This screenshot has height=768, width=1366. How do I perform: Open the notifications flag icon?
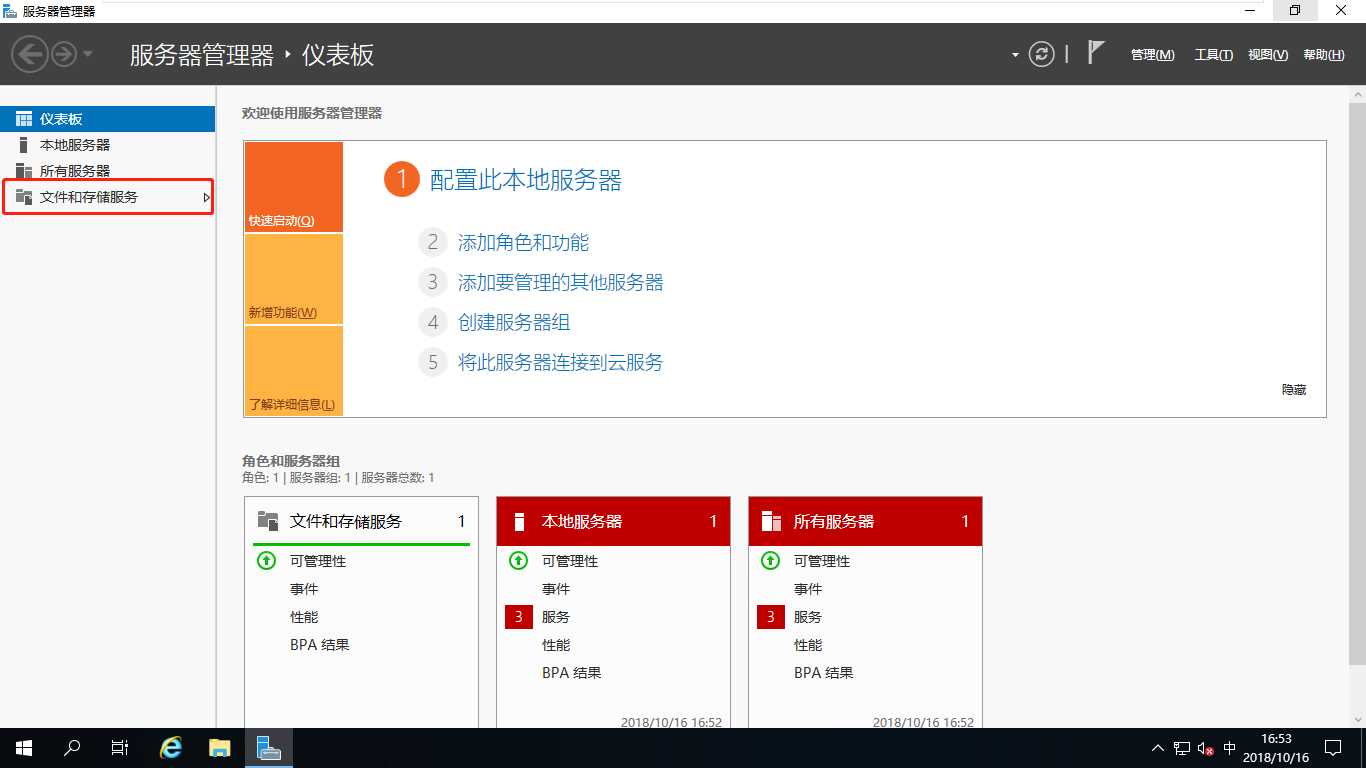[1096, 53]
